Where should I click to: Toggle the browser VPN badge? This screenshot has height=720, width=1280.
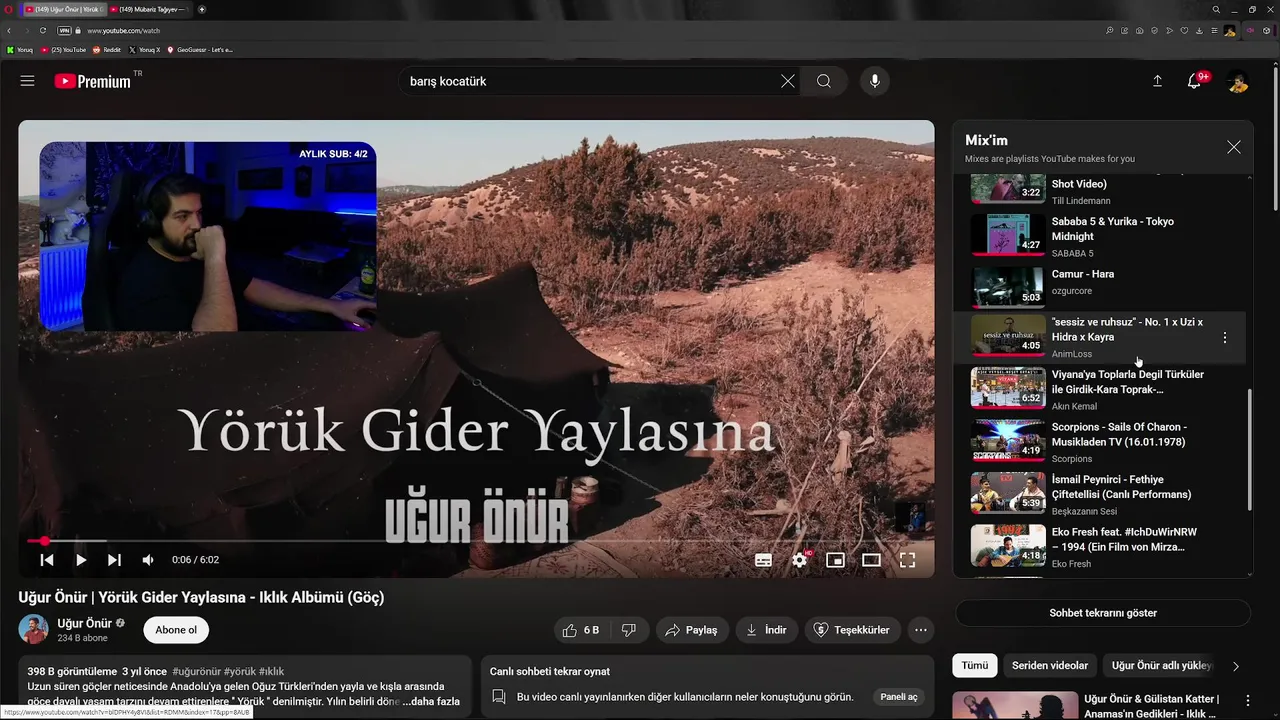tap(64, 31)
